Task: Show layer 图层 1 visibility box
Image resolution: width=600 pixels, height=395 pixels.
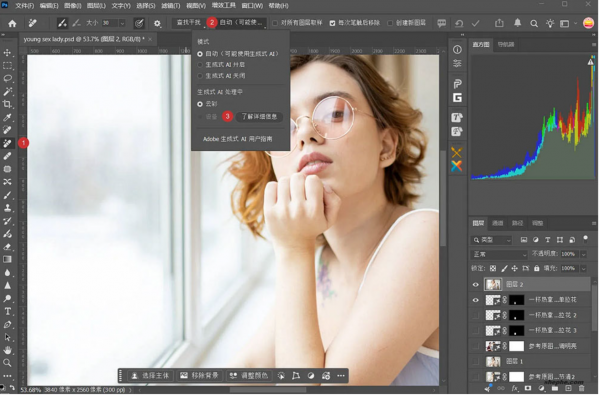Action: 476,361
